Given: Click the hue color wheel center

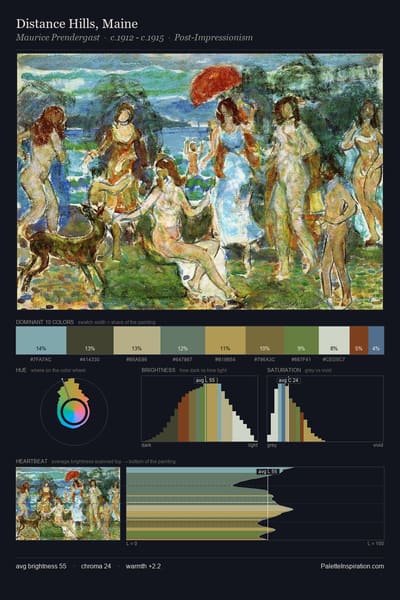Looking at the screenshot, I should (74, 412).
